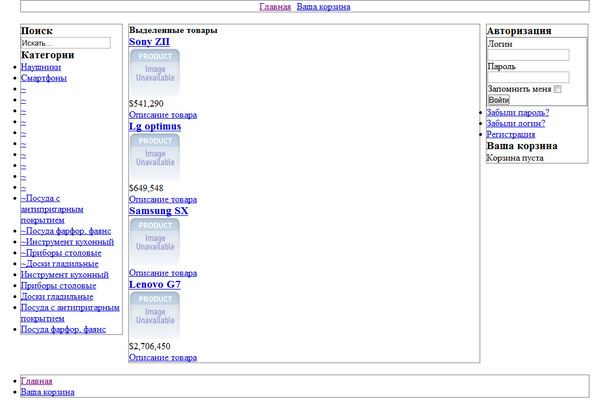Image resolution: width=600 pixels, height=407 pixels.
Task: Open Посуда фарфор, фаянс category without tilde
Action: pos(63,329)
